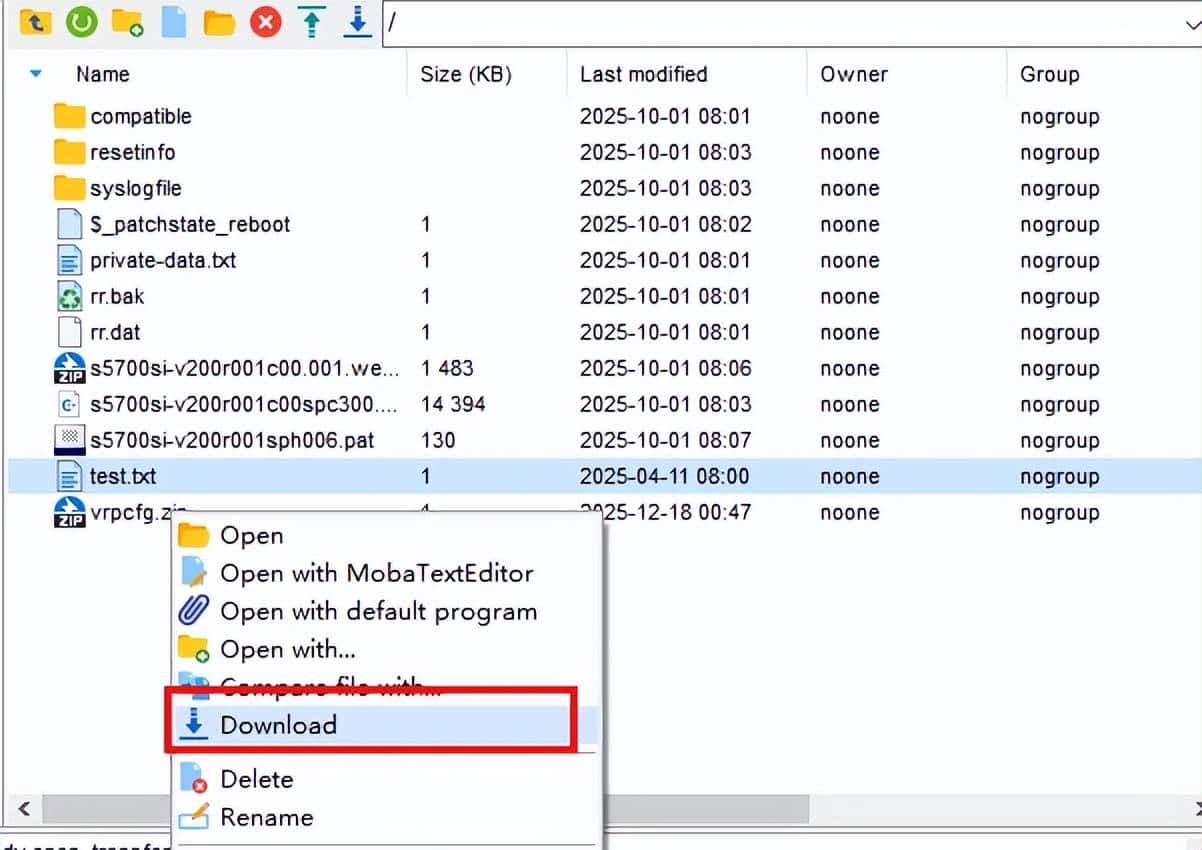Click the remote path input field

tap(770, 23)
